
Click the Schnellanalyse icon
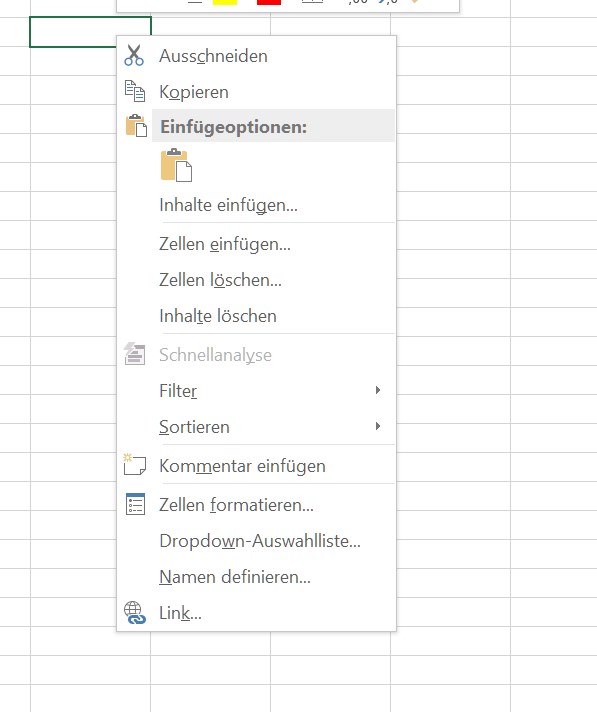pyautogui.click(x=135, y=354)
